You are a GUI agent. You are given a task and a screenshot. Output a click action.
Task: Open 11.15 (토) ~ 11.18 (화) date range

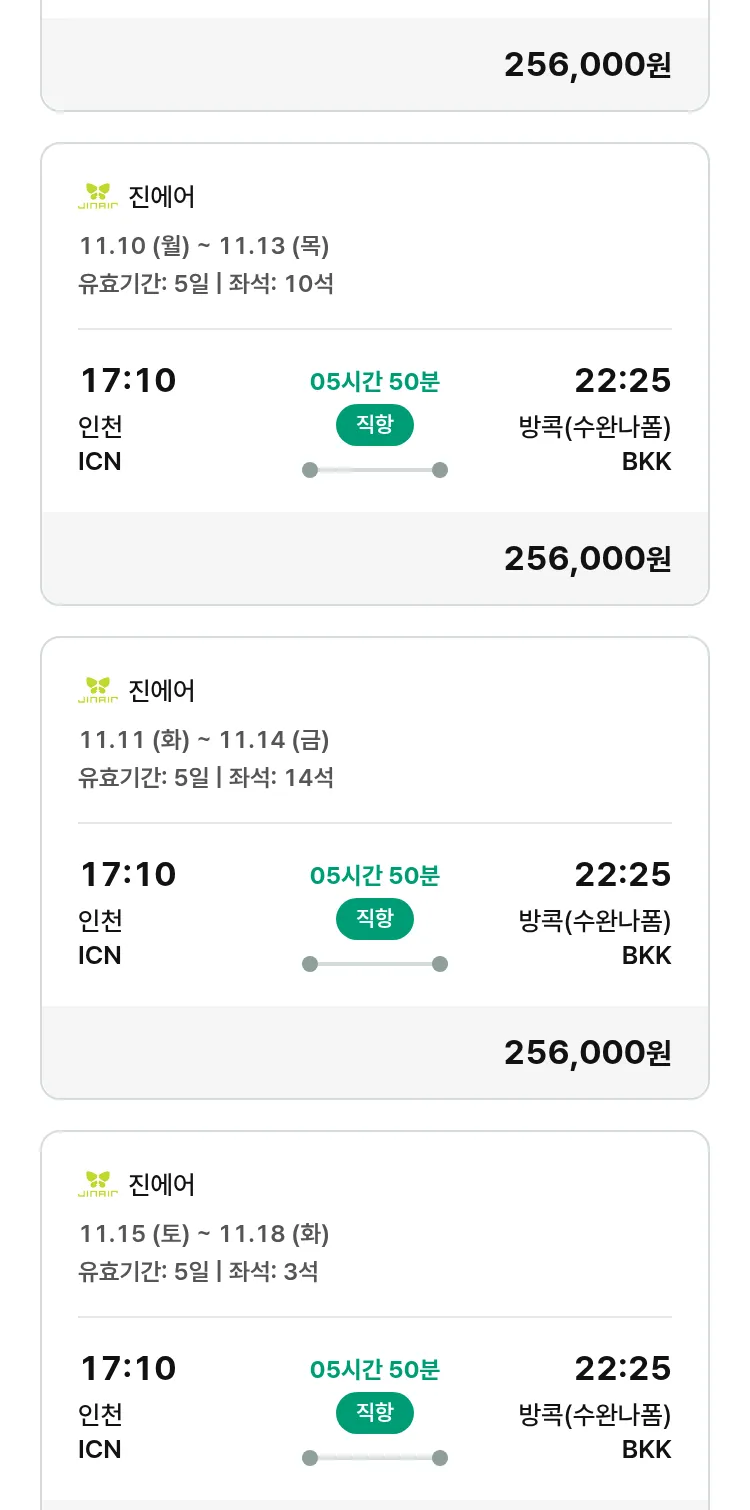(x=204, y=1234)
